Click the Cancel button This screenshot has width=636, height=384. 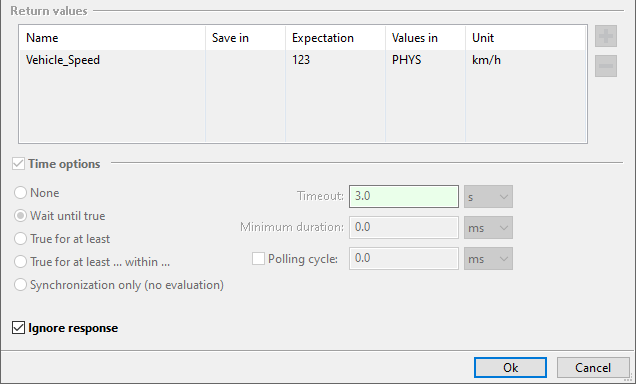[593, 367]
